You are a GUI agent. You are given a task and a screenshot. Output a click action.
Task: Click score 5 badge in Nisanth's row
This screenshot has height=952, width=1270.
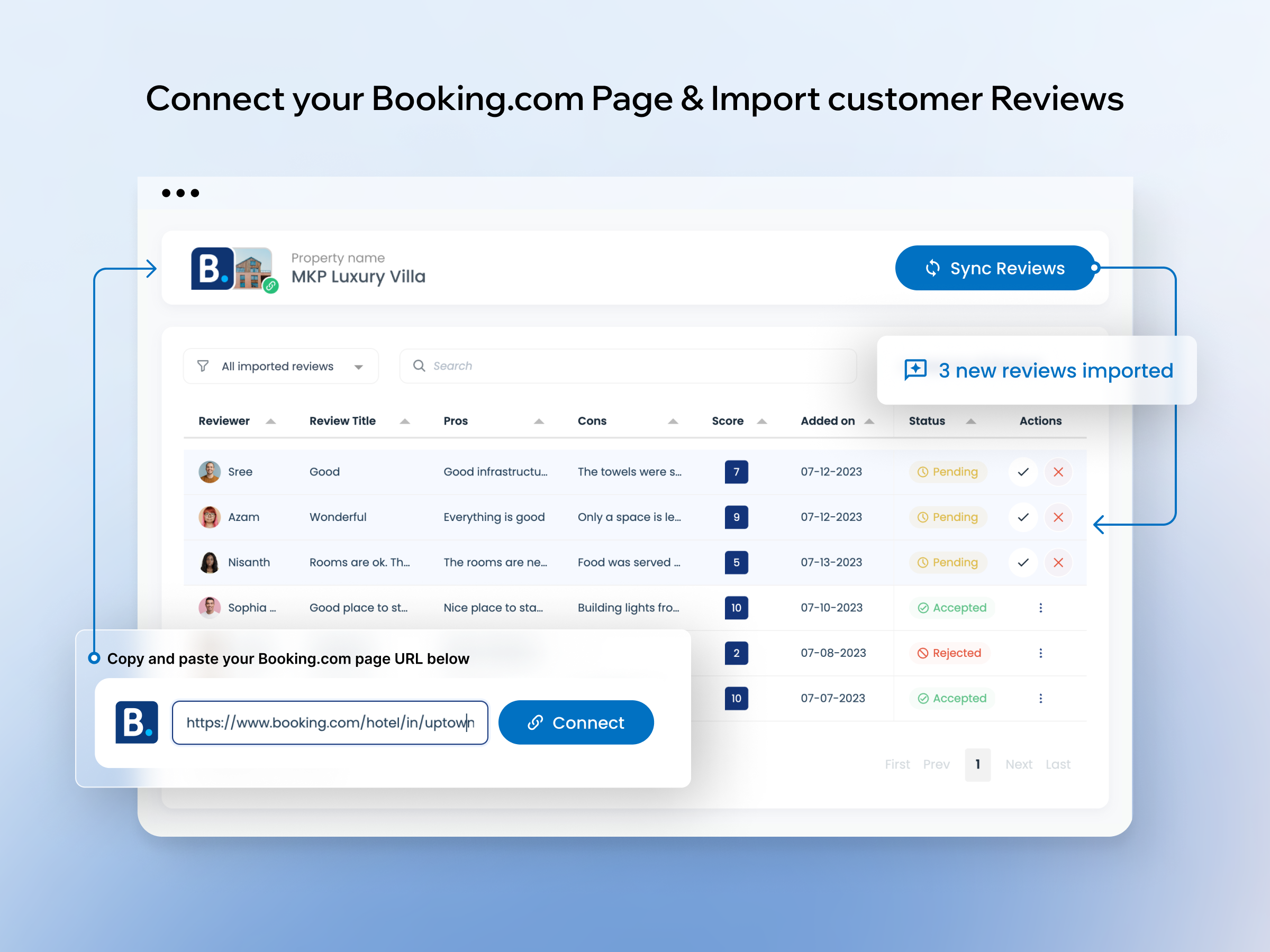point(736,562)
